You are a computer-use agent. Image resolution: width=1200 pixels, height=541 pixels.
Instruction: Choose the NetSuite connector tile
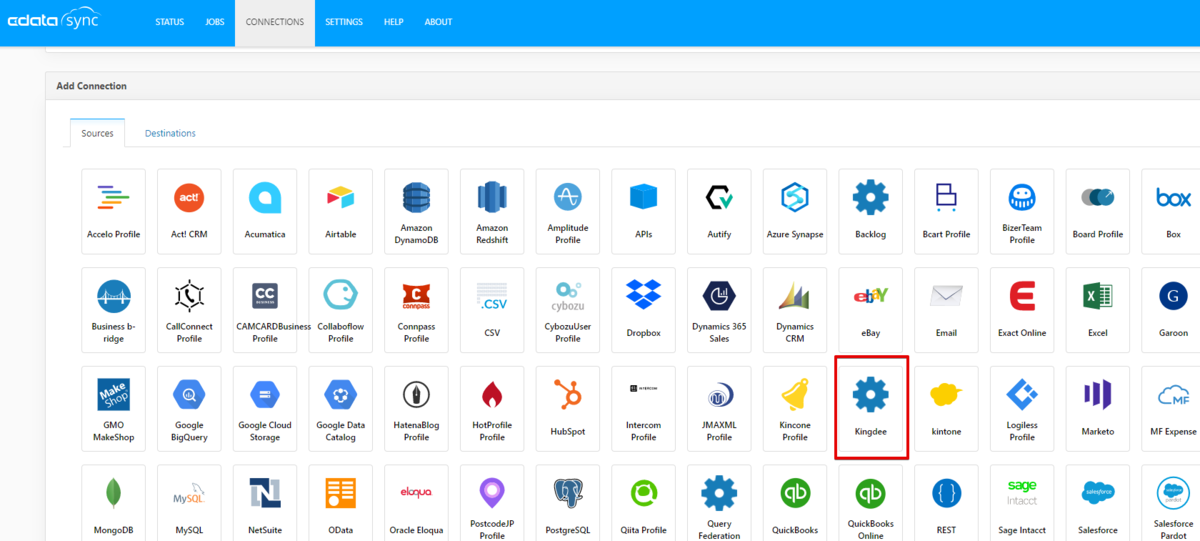coord(265,503)
